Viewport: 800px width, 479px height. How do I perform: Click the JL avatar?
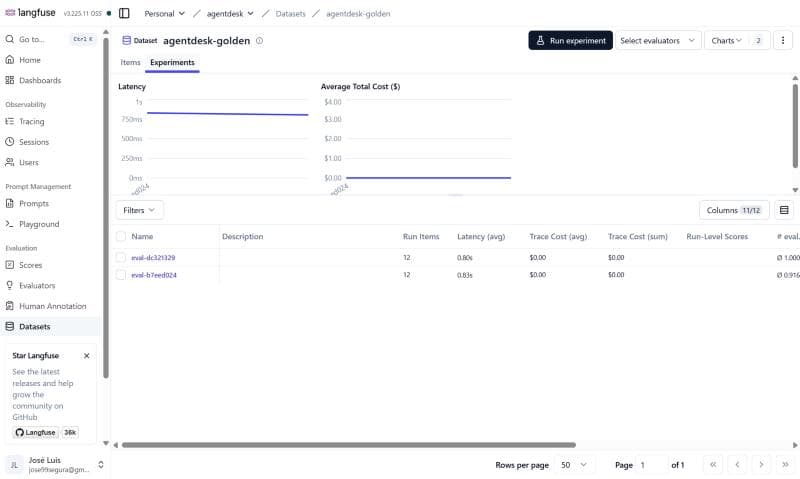(14, 465)
